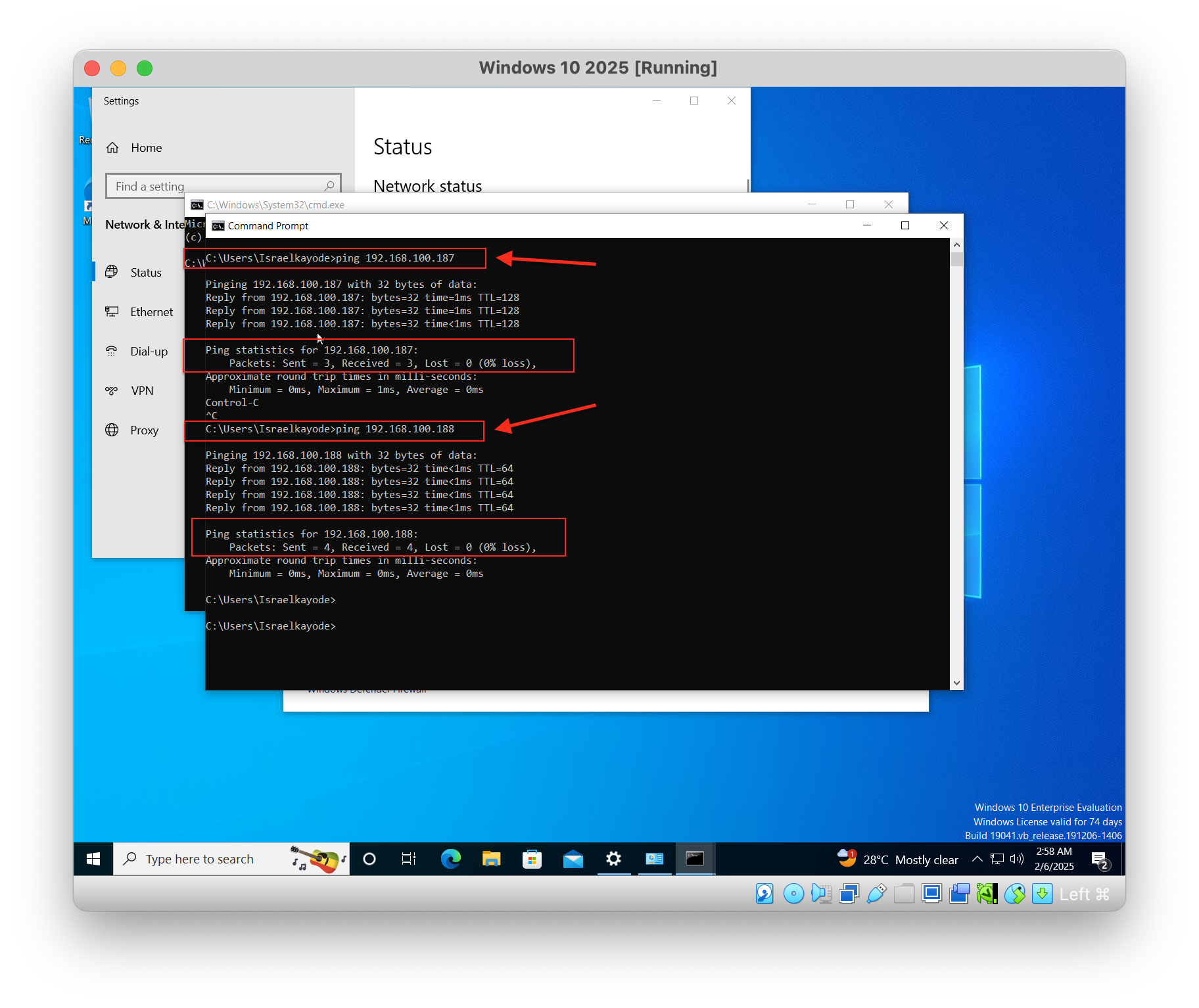The image size is (1199, 1008).
Task: Show hidden tray icons chevron
Action: coord(977,859)
